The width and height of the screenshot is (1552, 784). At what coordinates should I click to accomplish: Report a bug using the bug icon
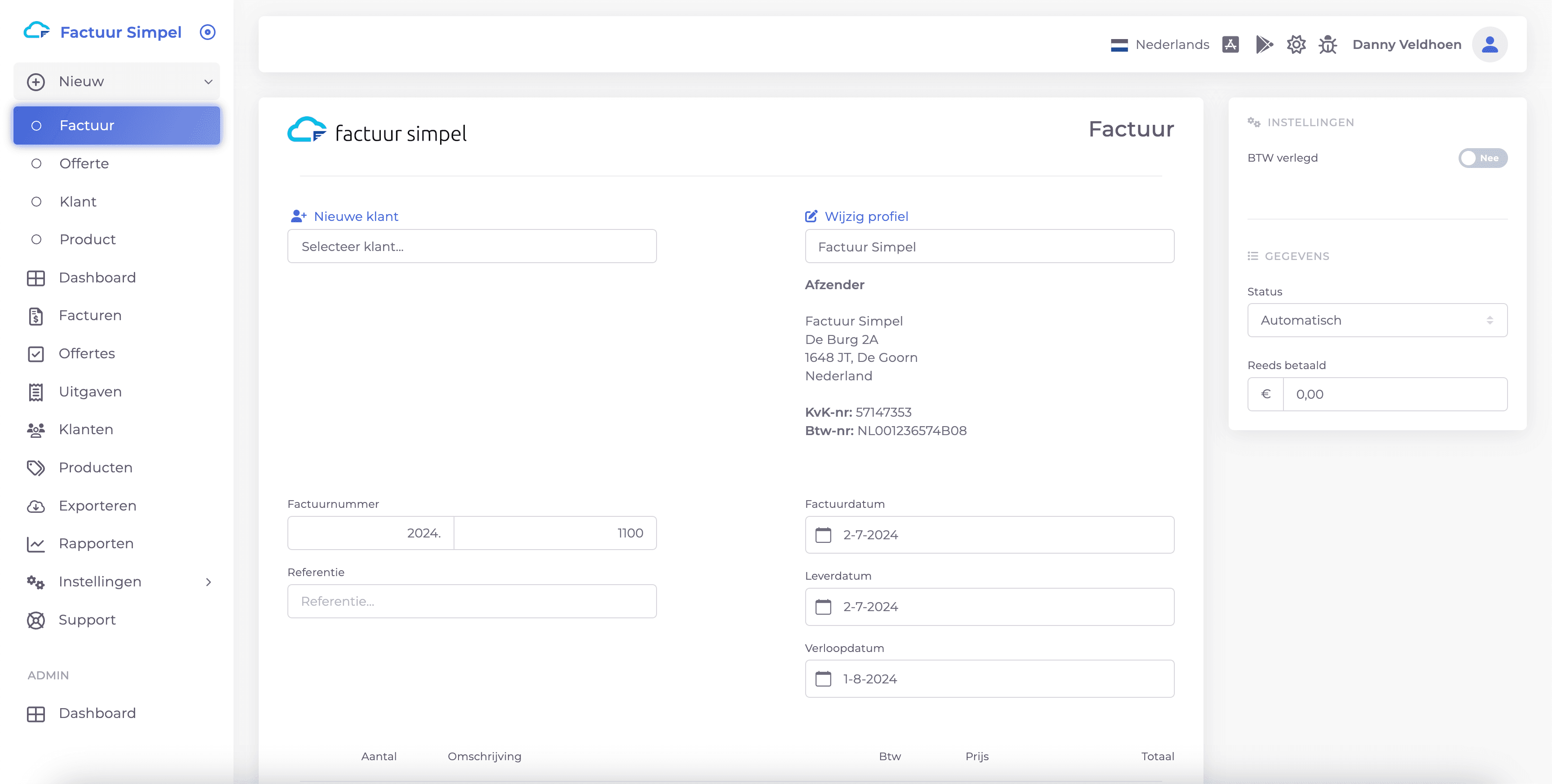point(1328,44)
